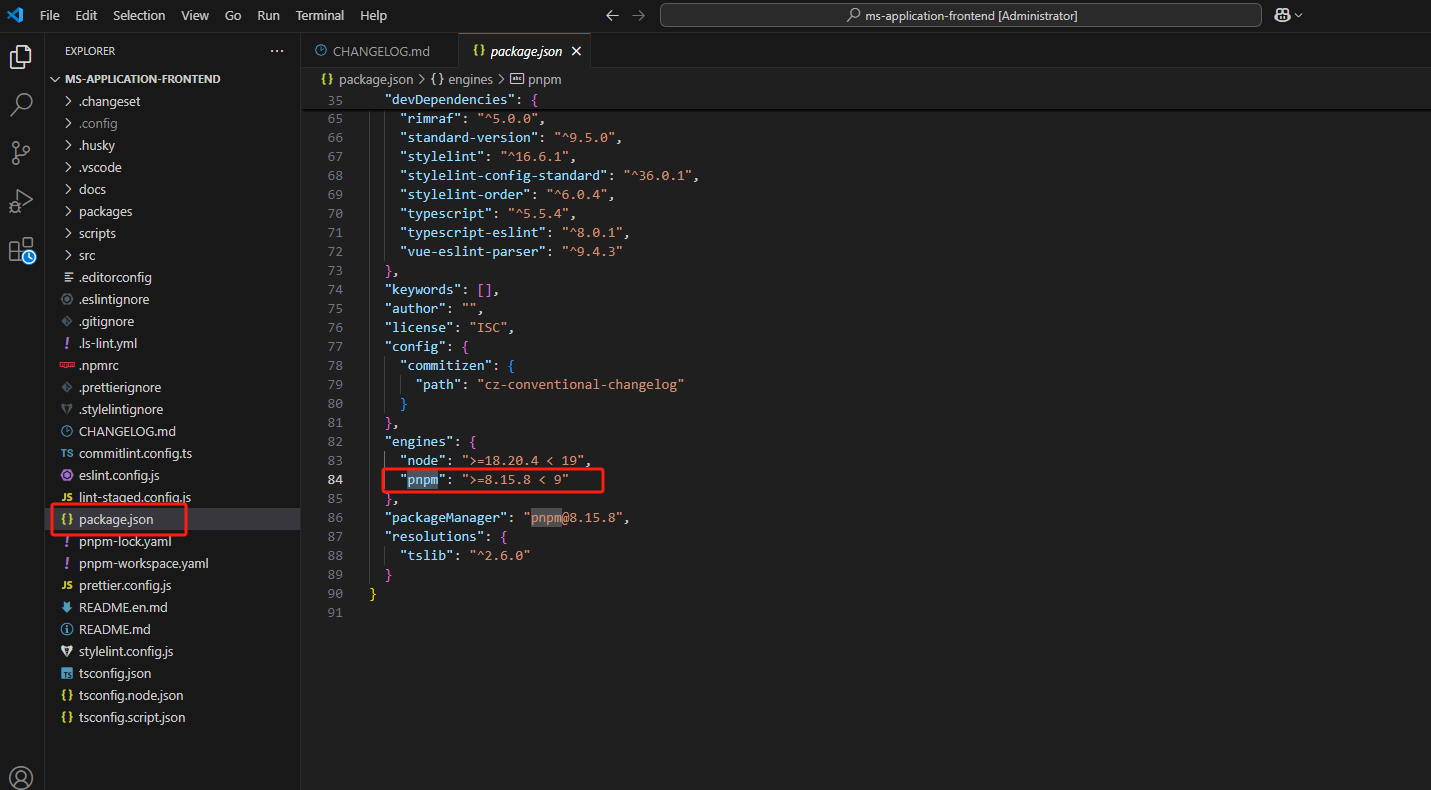This screenshot has height=790, width=1431.
Task: Open the Source Control view
Action: [x=21, y=152]
